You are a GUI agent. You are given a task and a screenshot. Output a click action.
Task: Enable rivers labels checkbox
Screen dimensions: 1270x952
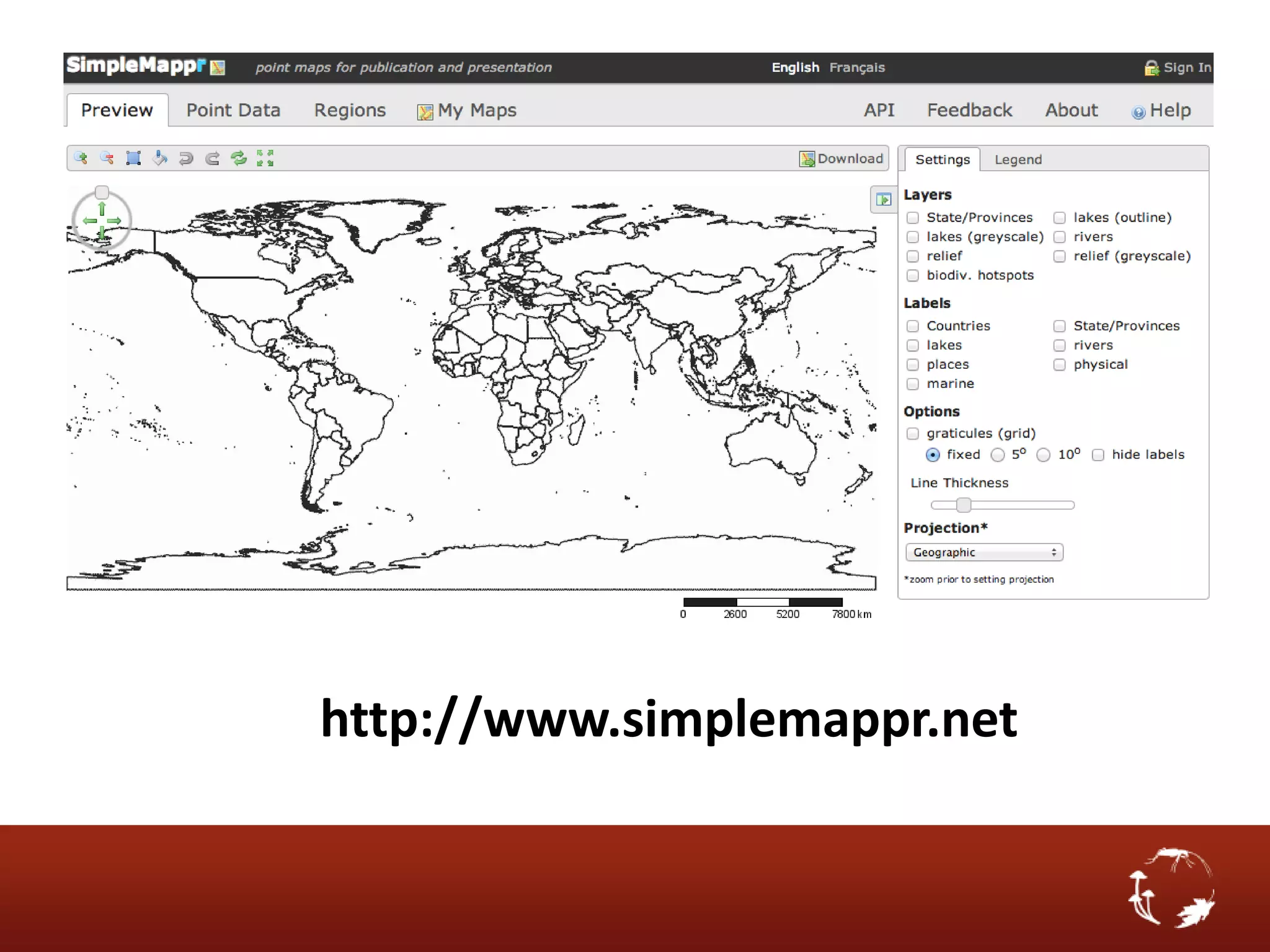1059,345
